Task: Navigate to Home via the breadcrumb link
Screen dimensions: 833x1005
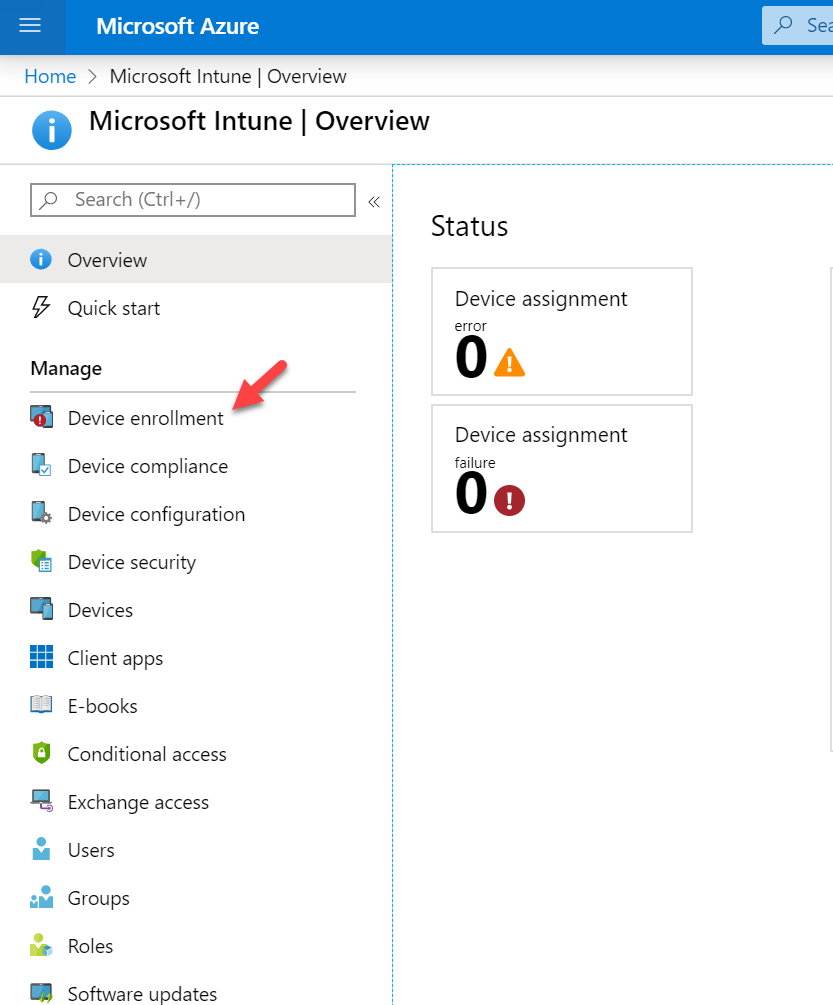Action: click(x=49, y=76)
